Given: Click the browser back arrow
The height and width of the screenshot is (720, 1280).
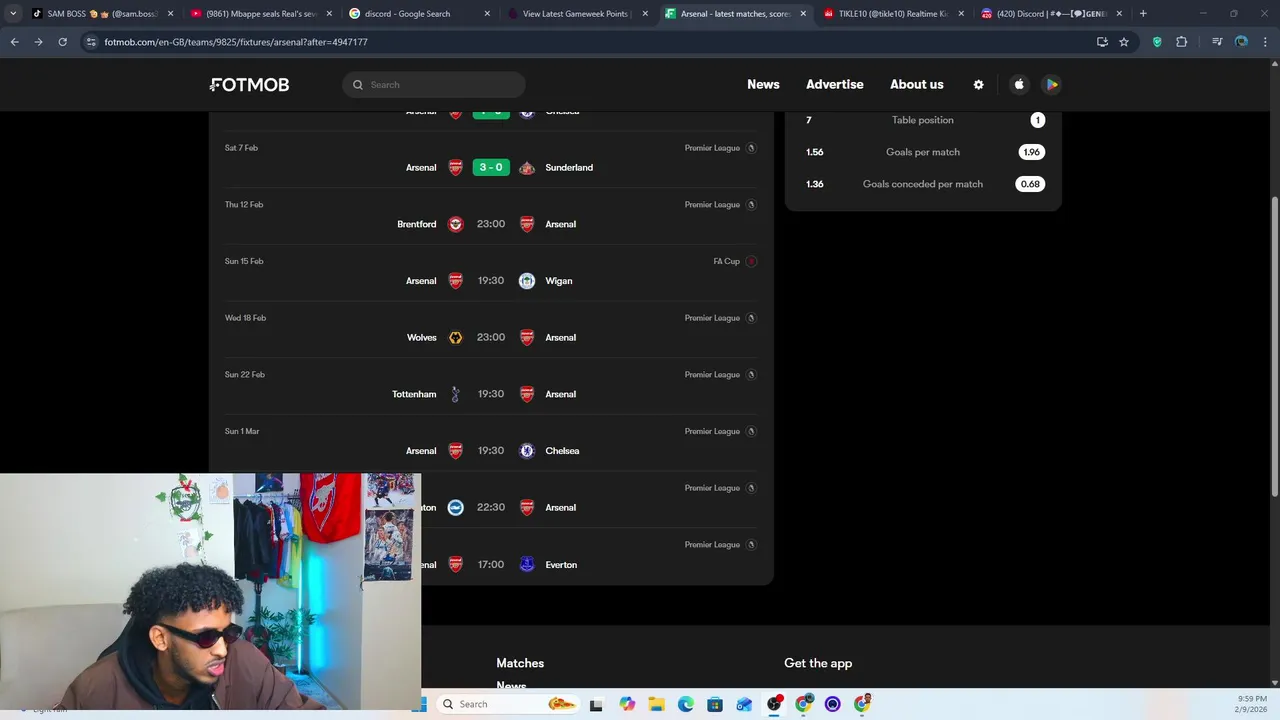Looking at the screenshot, I should point(14,42).
